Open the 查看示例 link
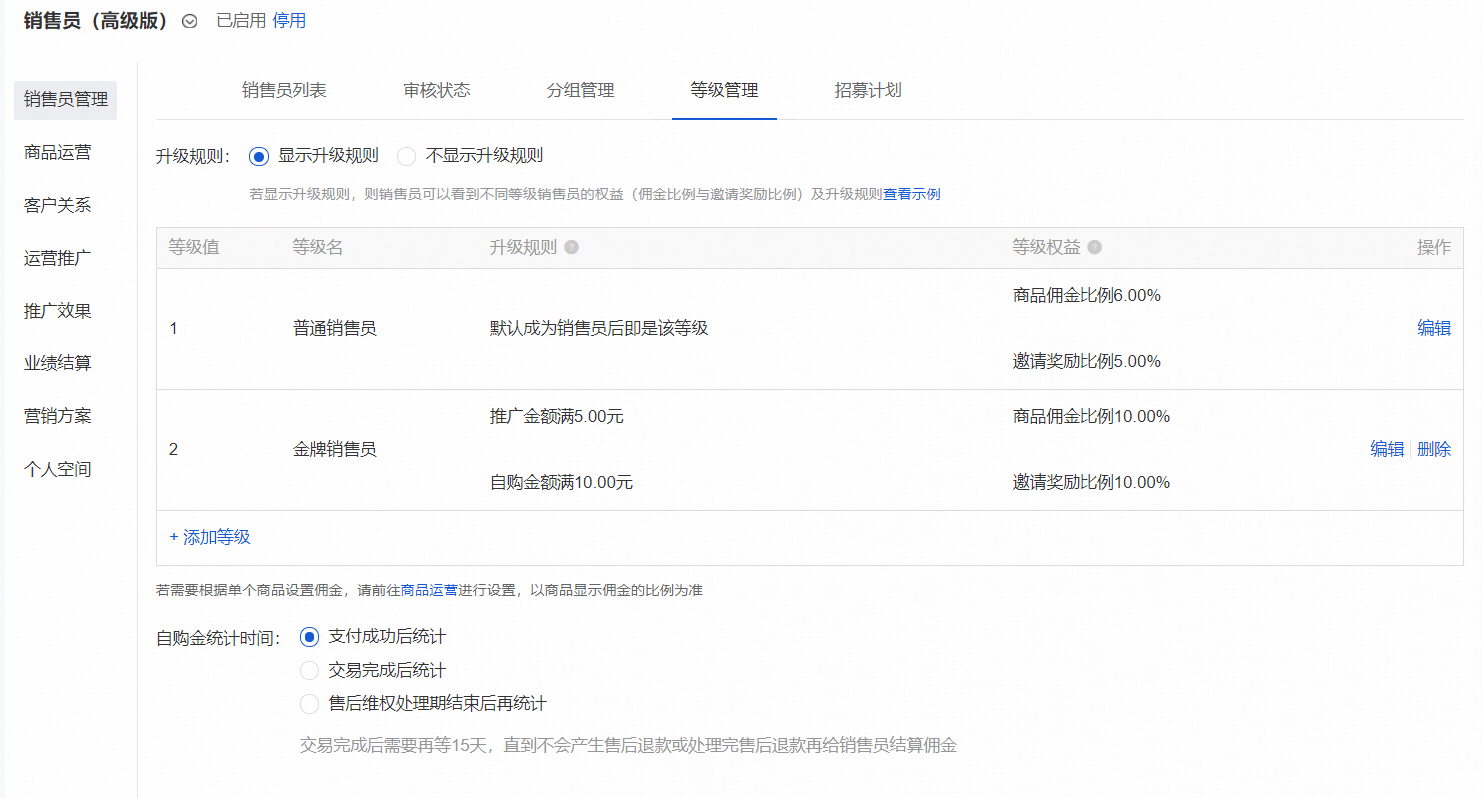The width and height of the screenshot is (1481, 798). 911,194
